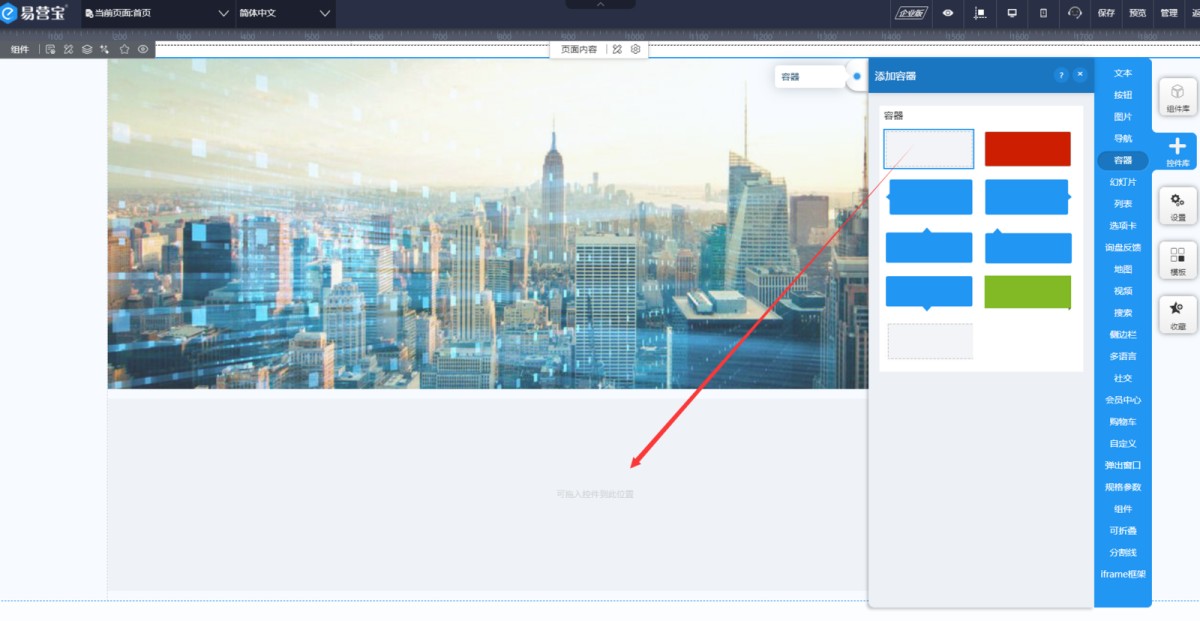Select 按钮 in the control list
This screenshot has width=1200, height=621.
(1123, 95)
